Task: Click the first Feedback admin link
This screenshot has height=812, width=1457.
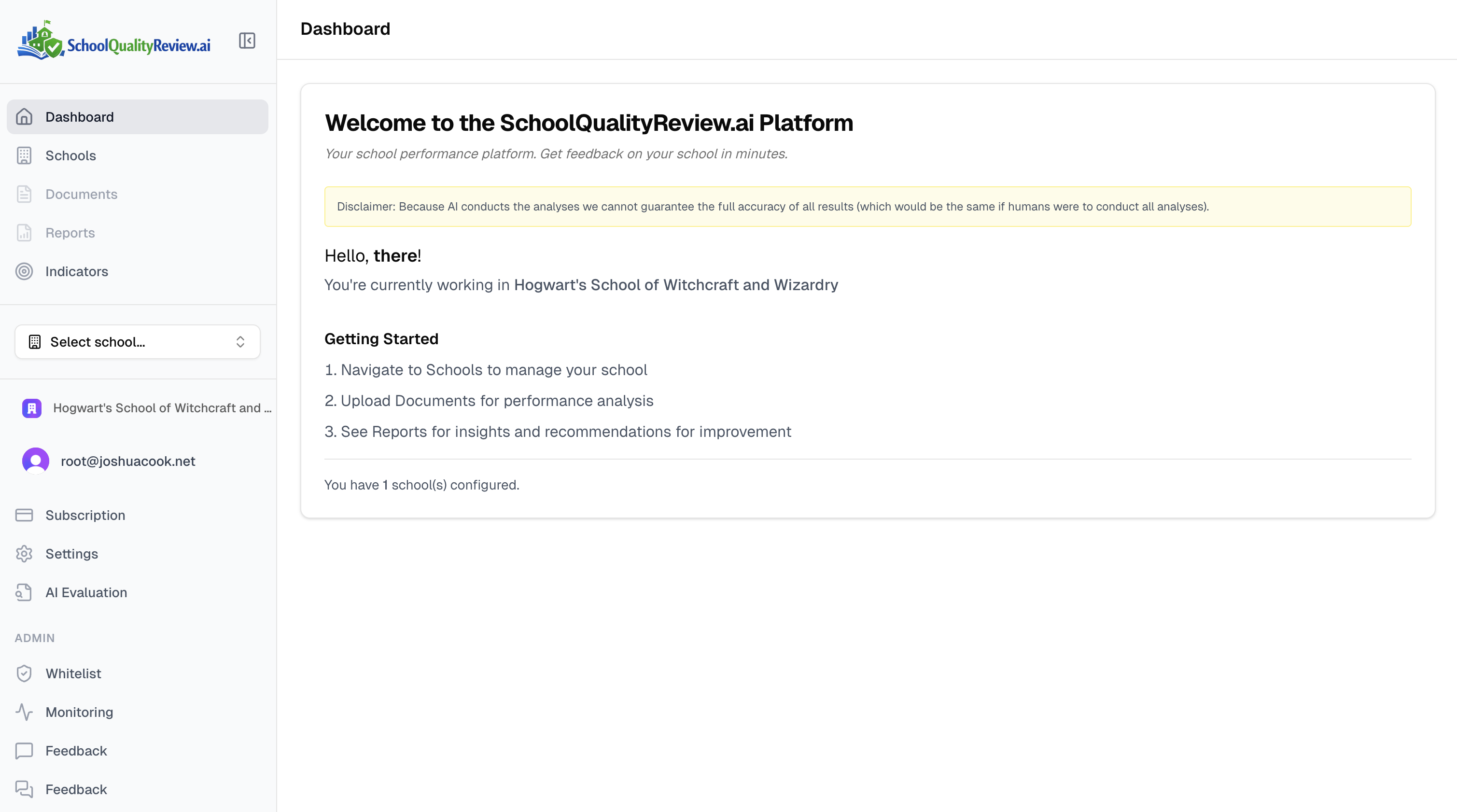Action: 76,750
